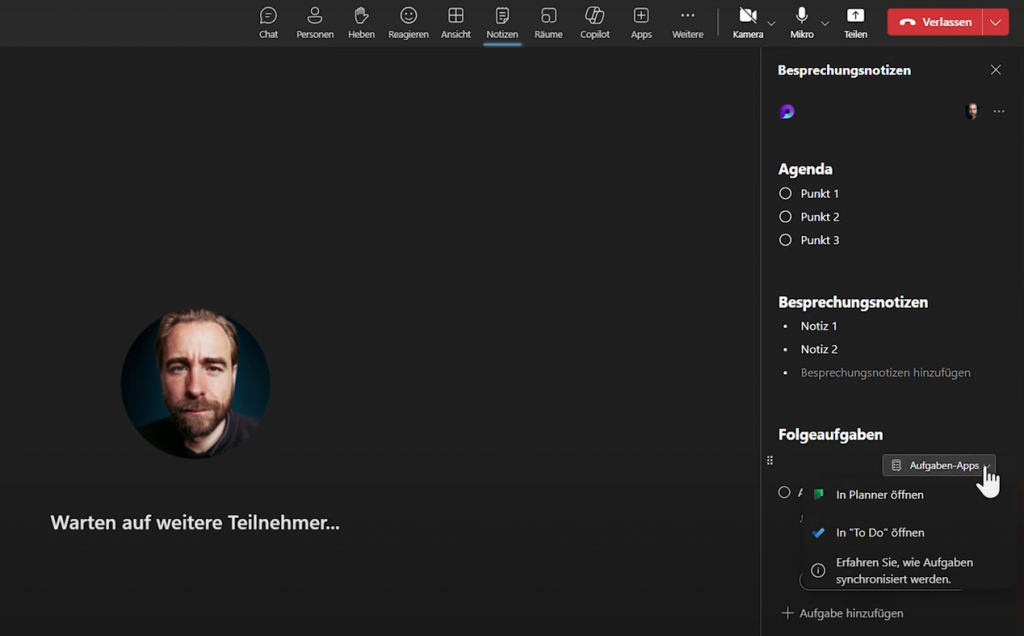Click the small user avatar in notes panel
Image resolution: width=1024 pixels, height=636 pixels.
pos(972,111)
